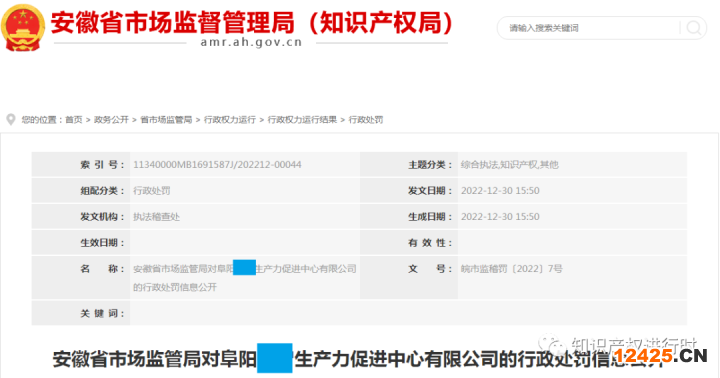The width and height of the screenshot is (720, 378).
Task: Open 行政权力运行结果 breadcrumb link
Action: tap(302, 120)
